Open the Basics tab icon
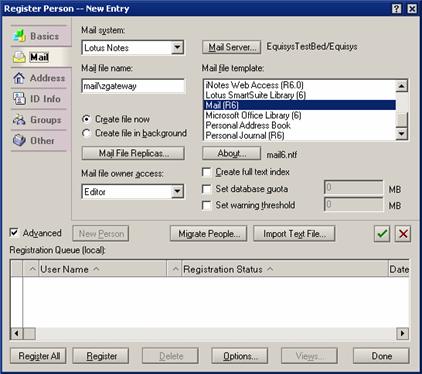This screenshot has width=422, height=374. point(20,36)
